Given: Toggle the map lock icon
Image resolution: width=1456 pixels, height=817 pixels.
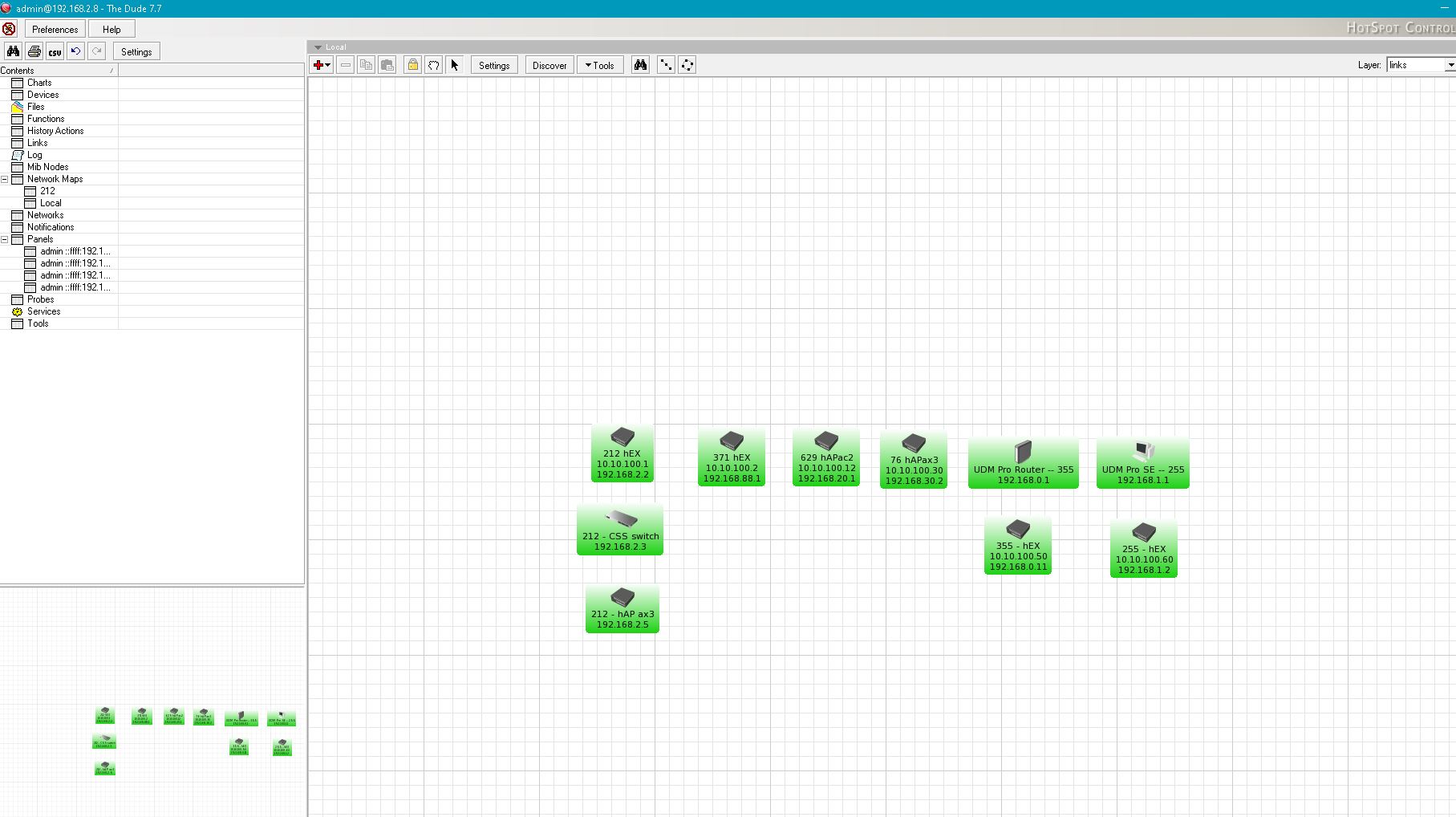Looking at the screenshot, I should click(412, 65).
